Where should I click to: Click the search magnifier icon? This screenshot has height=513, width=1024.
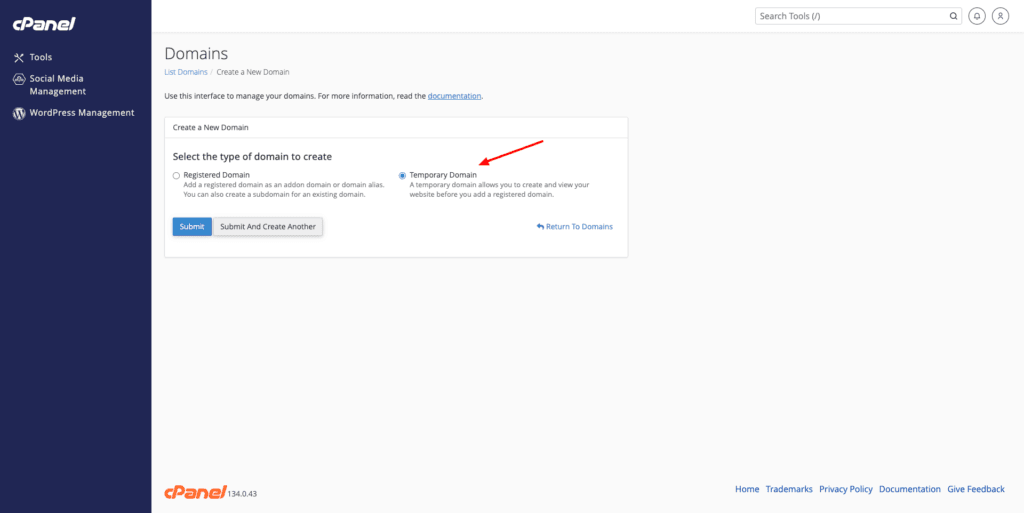pyautogui.click(x=953, y=16)
